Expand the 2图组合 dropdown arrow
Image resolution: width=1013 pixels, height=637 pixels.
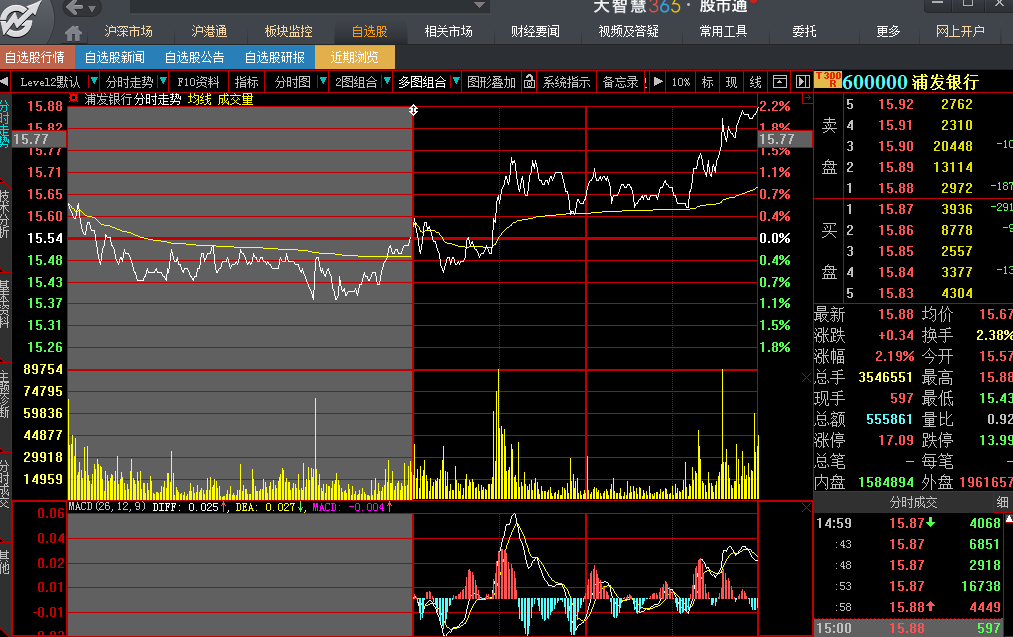coord(387,81)
